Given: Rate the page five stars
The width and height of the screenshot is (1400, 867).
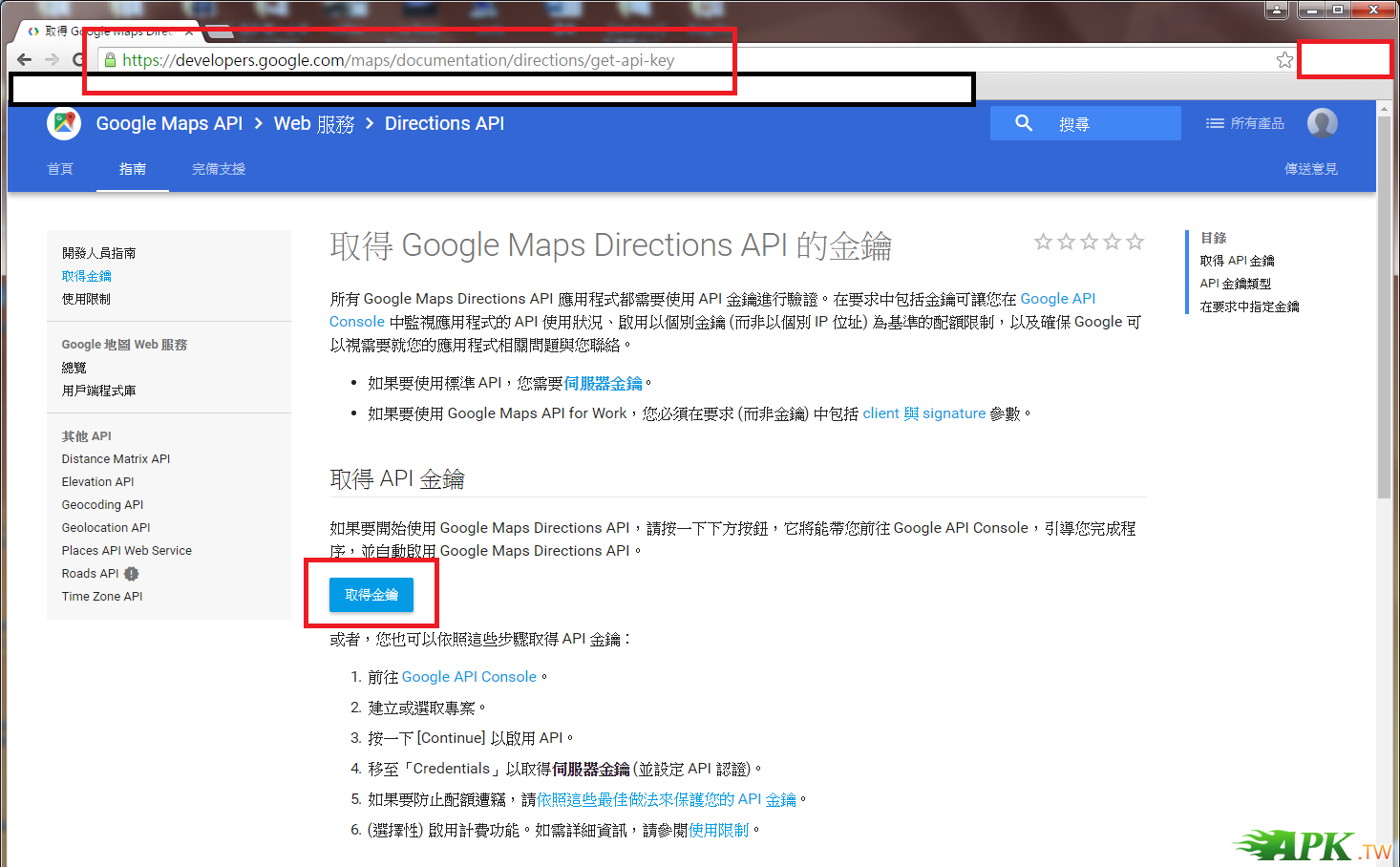Looking at the screenshot, I should pos(1135,242).
